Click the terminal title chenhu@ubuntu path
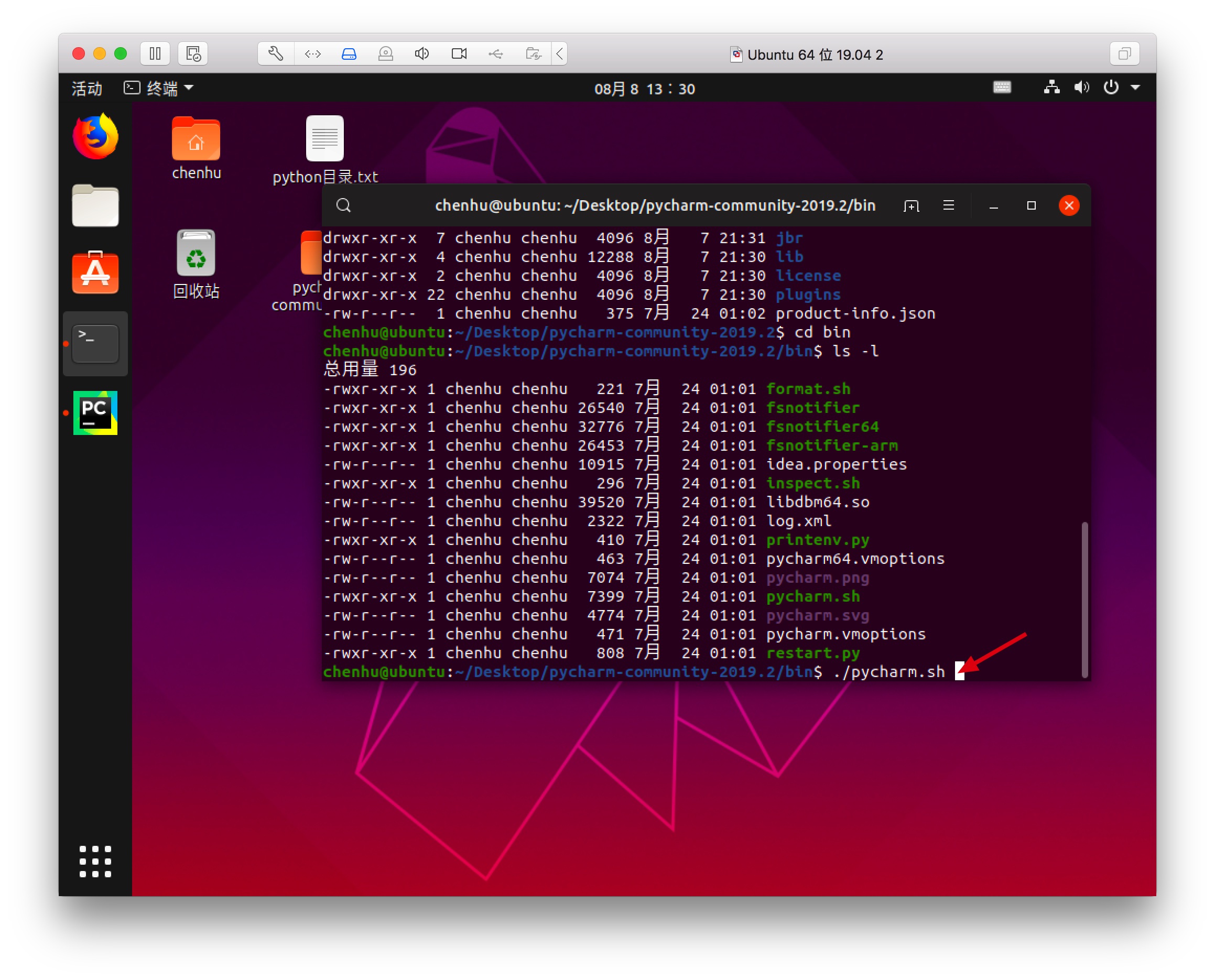 click(x=655, y=205)
